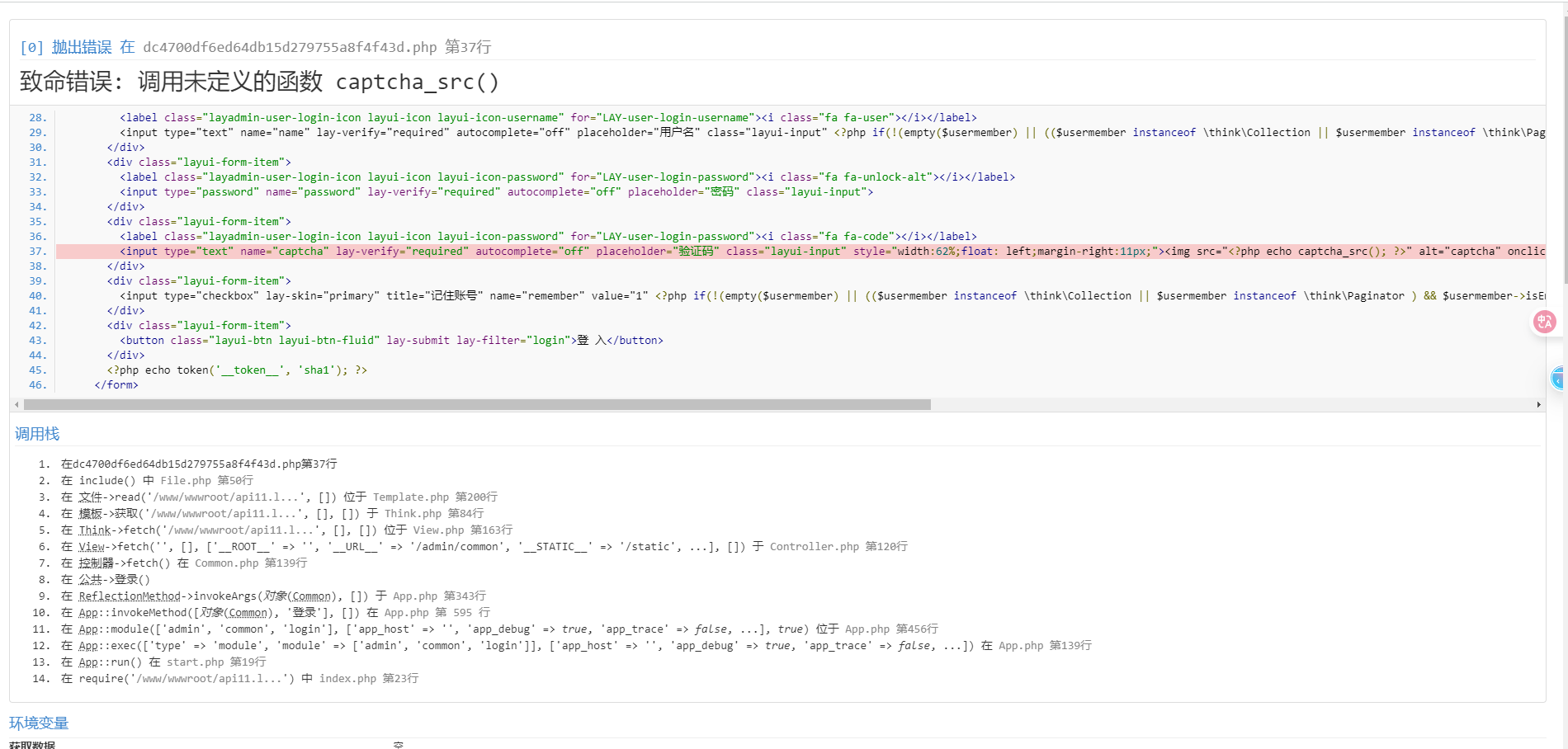The height and width of the screenshot is (749, 1568).
Task: Click 控制器 class in call stack entry 7
Action: point(96,563)
